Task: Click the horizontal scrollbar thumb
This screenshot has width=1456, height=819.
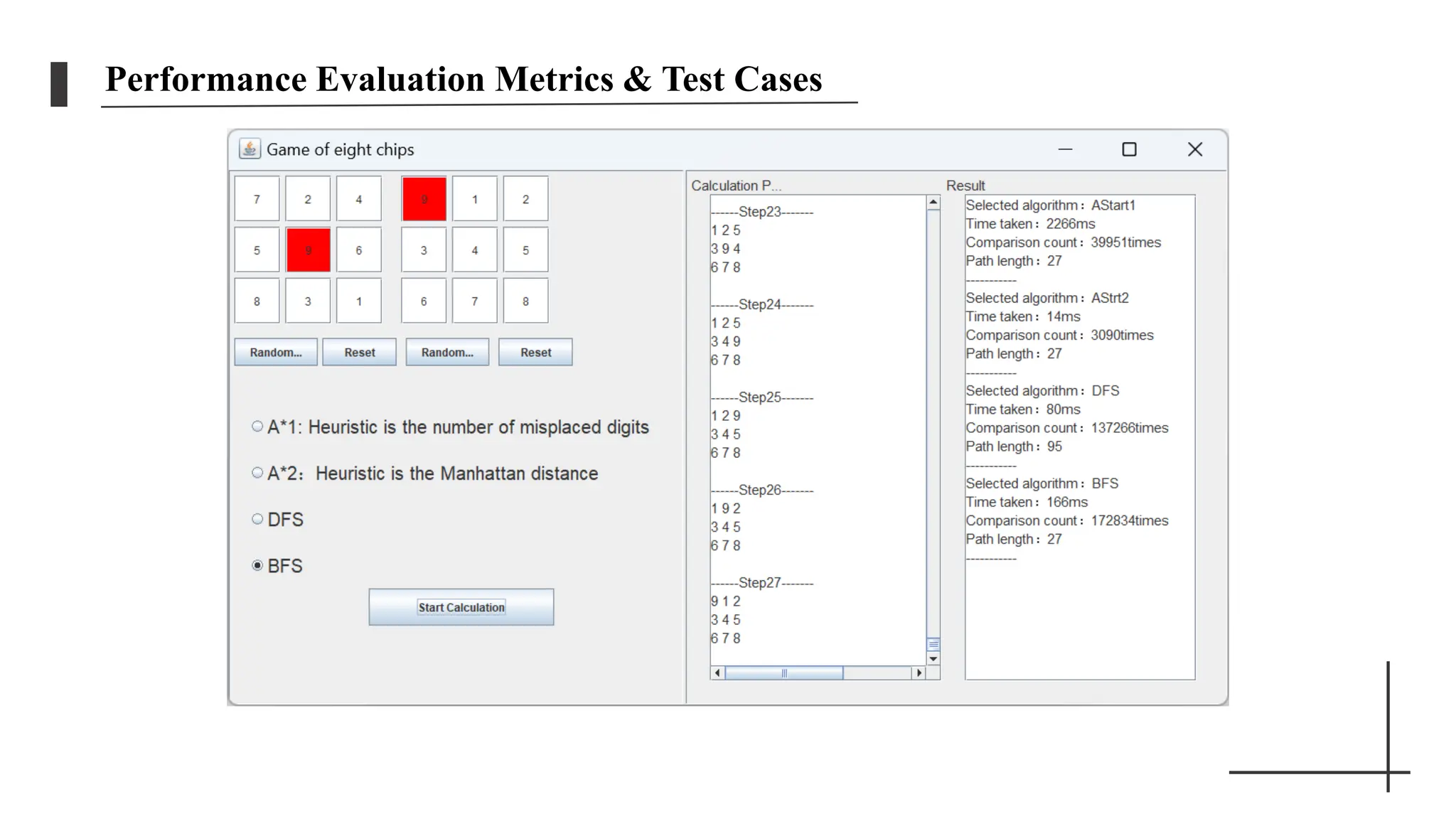Action: pyautogui.click(x=784, y=673)
